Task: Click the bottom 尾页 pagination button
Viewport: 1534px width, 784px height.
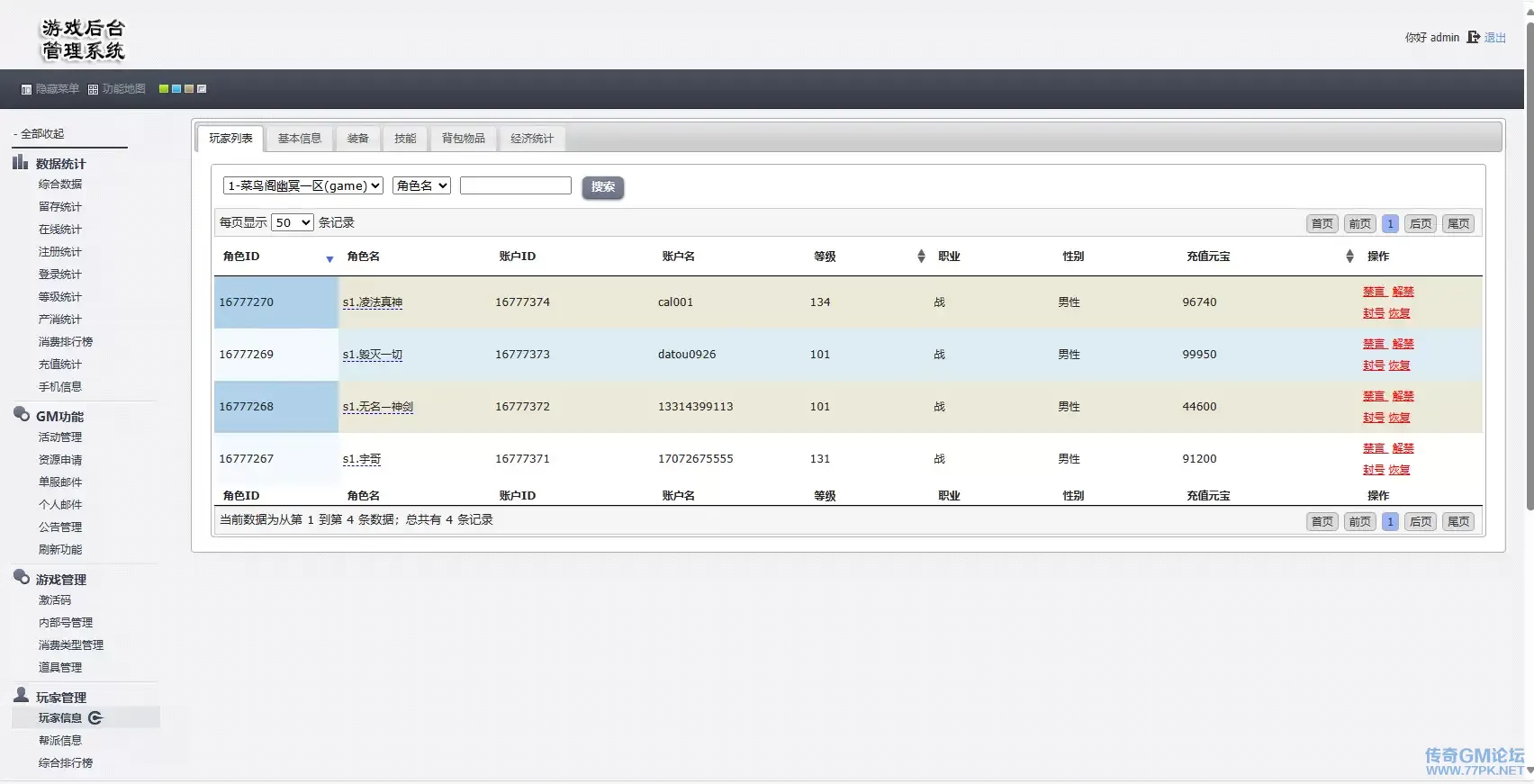Action: [x=1458, y=521]
